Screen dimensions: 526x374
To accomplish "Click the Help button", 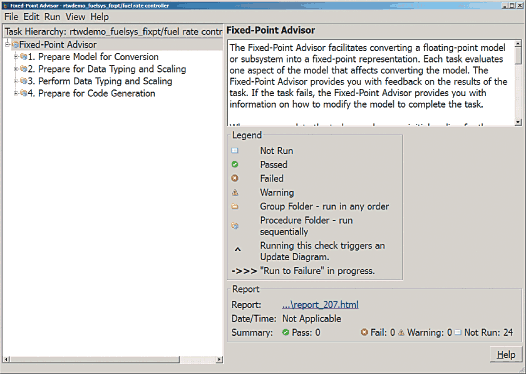I will coord(506,355).
